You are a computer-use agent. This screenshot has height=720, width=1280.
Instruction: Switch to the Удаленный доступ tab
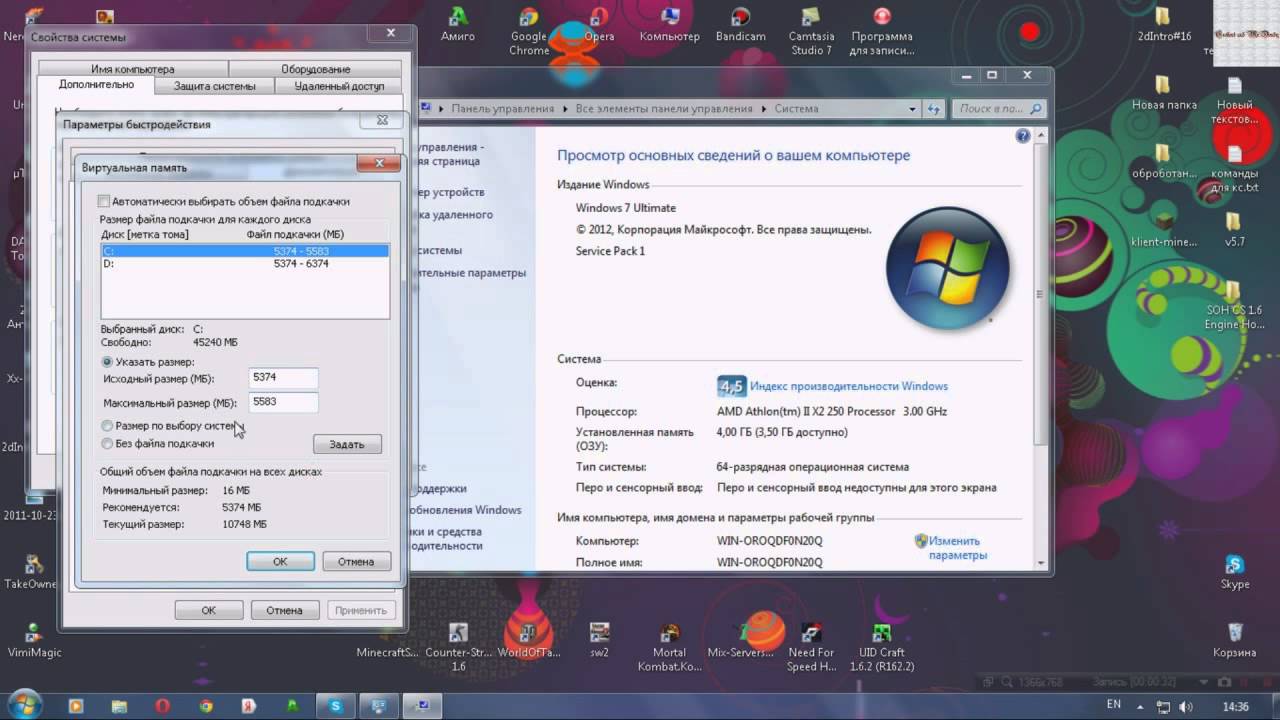[339, 86]
